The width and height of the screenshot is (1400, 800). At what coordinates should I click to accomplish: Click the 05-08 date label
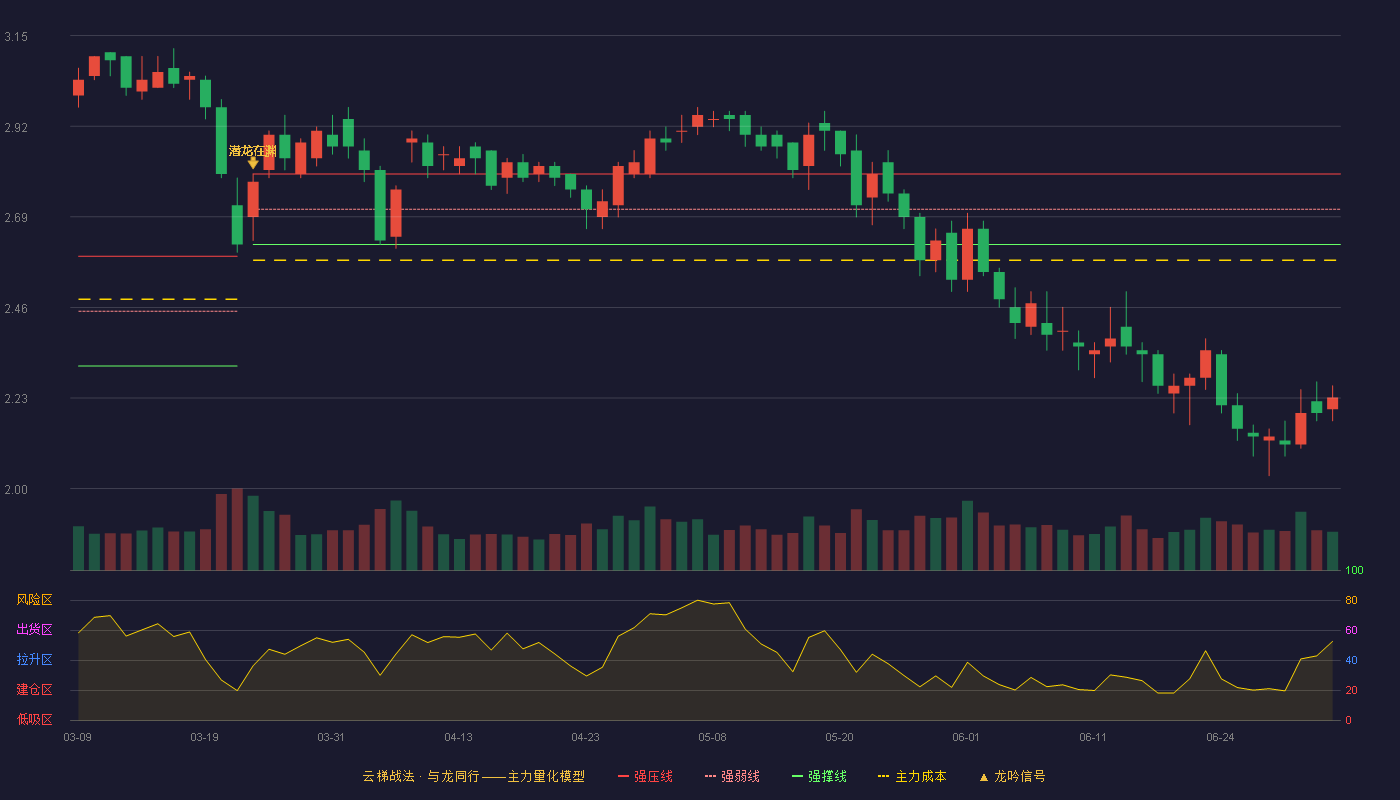point(712,737)
